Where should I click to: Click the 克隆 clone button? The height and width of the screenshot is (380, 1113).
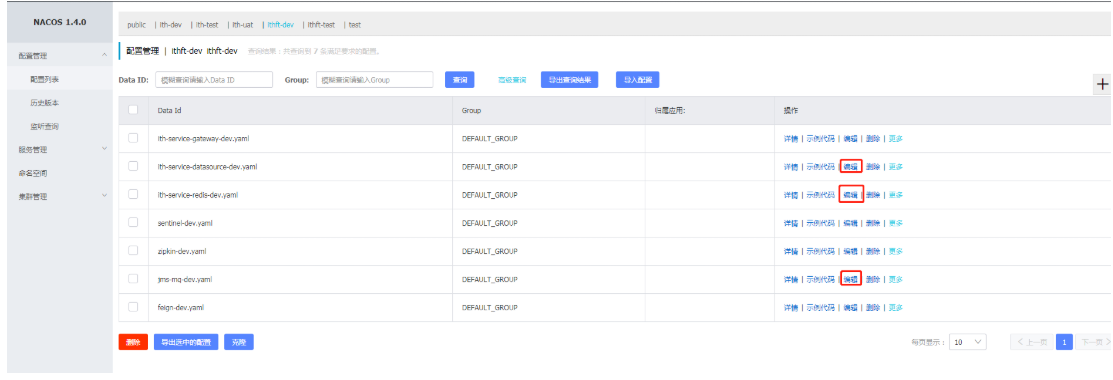pyautogui.click(x=238, y=342)
